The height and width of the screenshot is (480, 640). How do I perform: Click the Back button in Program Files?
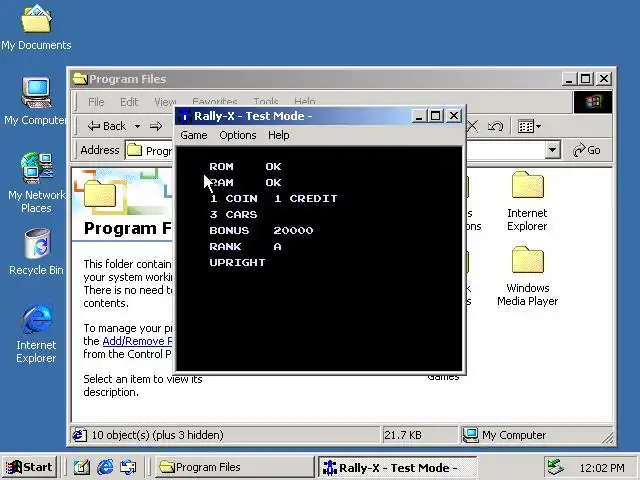tap(107, 126)
